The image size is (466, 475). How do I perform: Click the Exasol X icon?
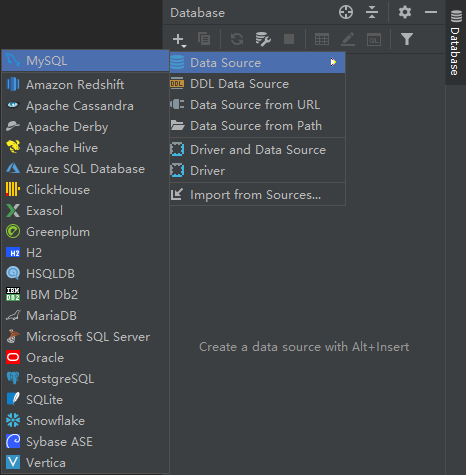13,210
